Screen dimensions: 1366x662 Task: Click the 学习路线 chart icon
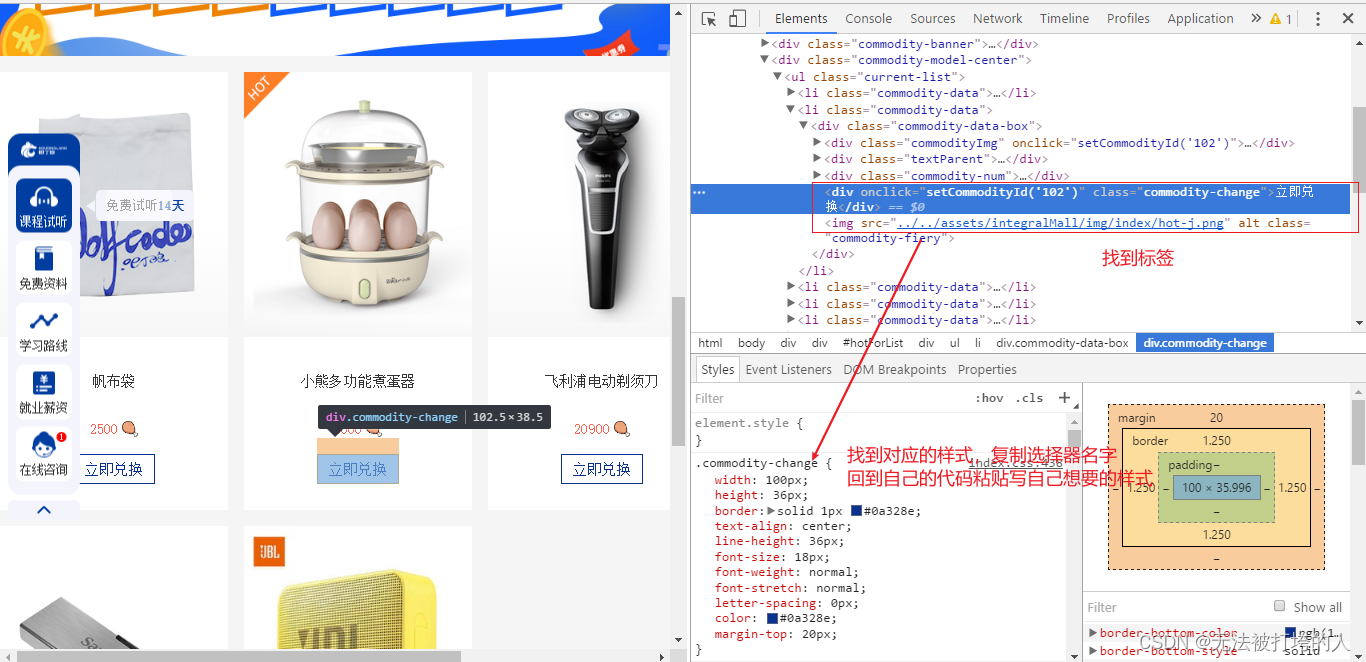point(44,321)
